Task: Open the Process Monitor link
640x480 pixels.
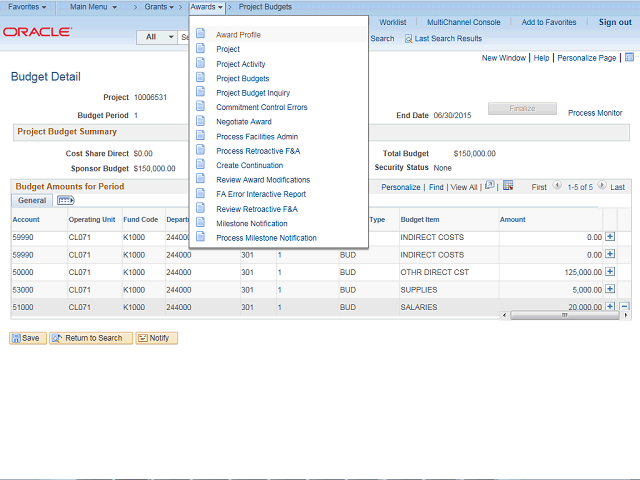Action: [594, 113]
